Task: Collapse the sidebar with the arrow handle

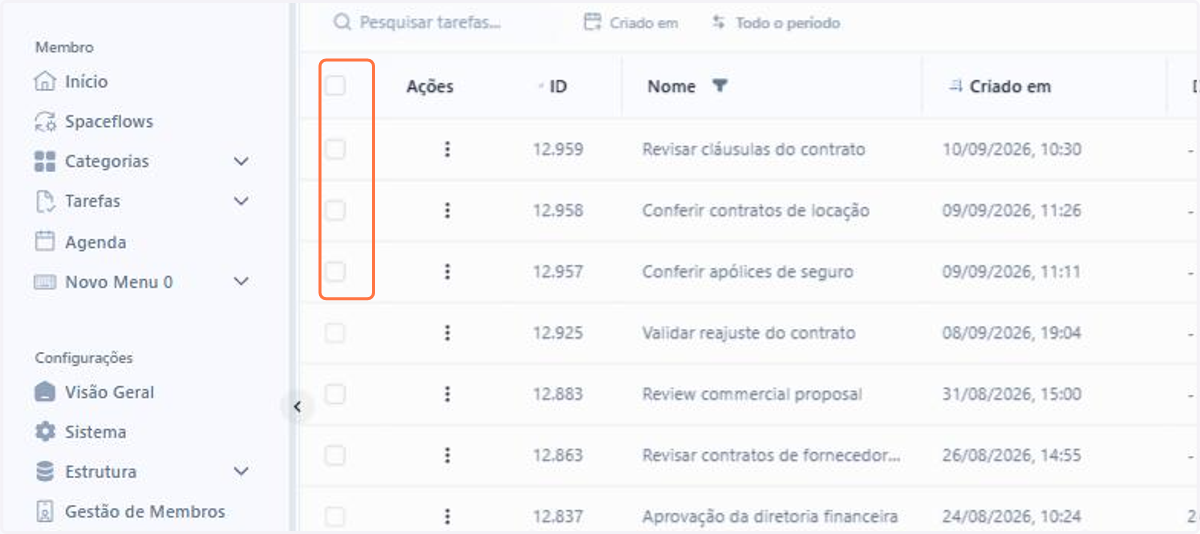Action: [297, 406]
